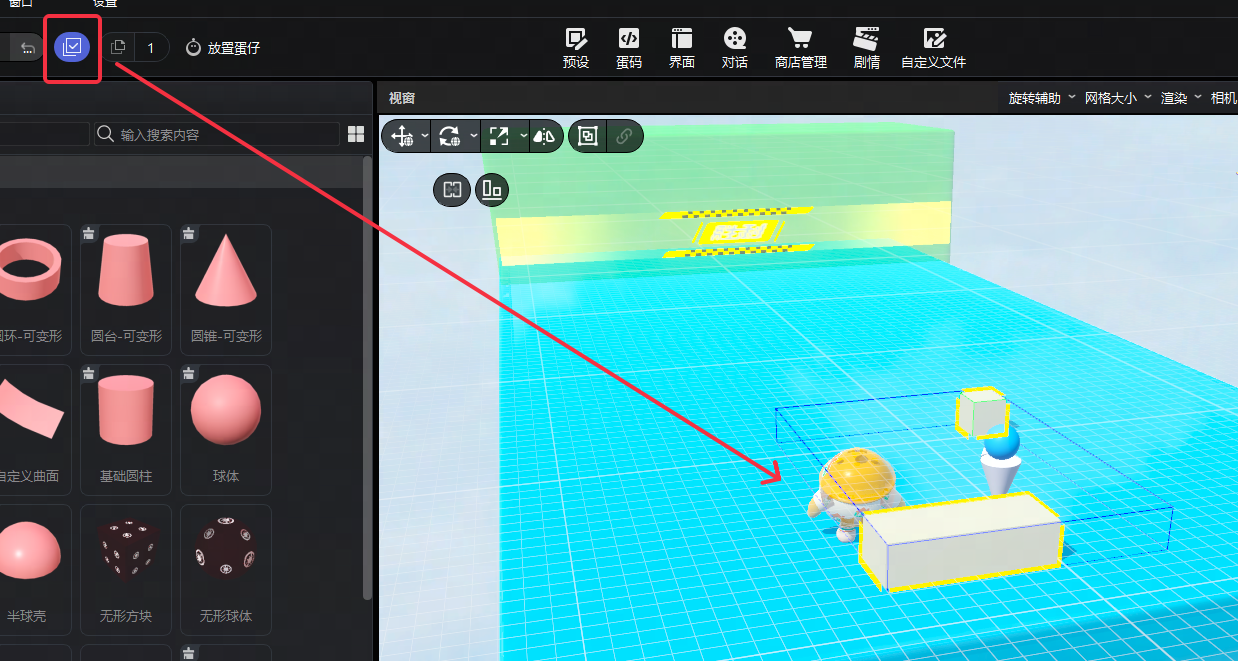Viewport: 1238px width, 661px height.
Task: Select the 无形球体 invisible sphere asset
Action: click(226, 569)
